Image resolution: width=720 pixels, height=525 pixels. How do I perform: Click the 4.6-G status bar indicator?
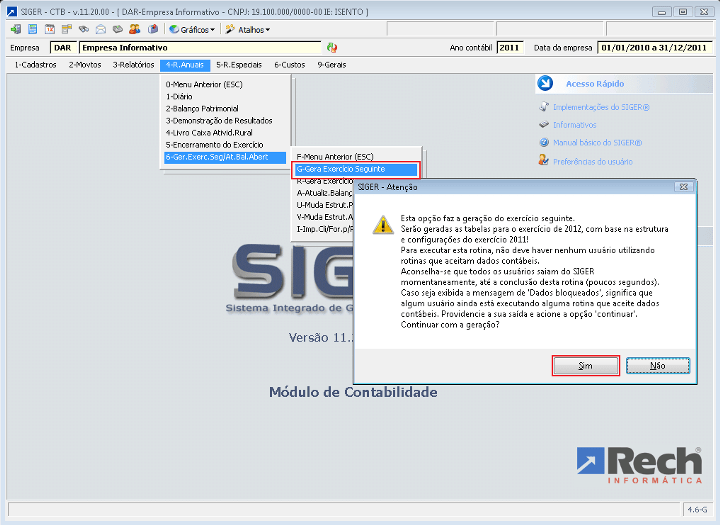[697, 509]
